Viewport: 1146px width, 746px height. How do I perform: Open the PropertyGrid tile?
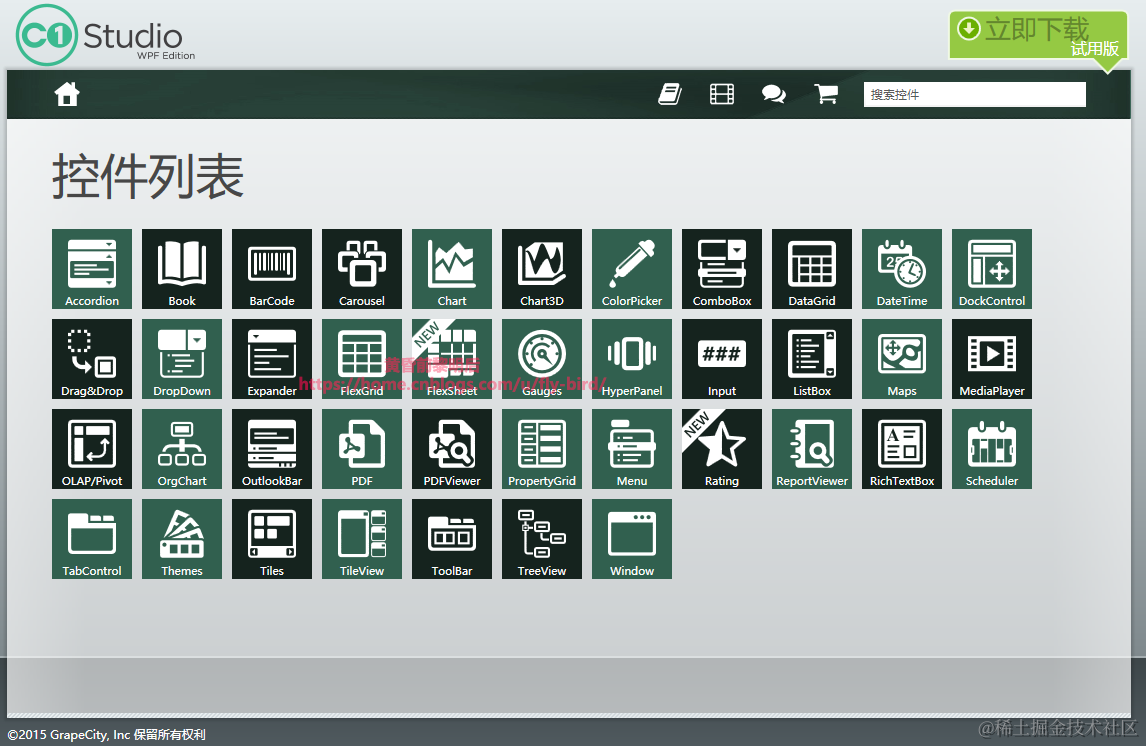pyautogui.click(x=542, y=449)
